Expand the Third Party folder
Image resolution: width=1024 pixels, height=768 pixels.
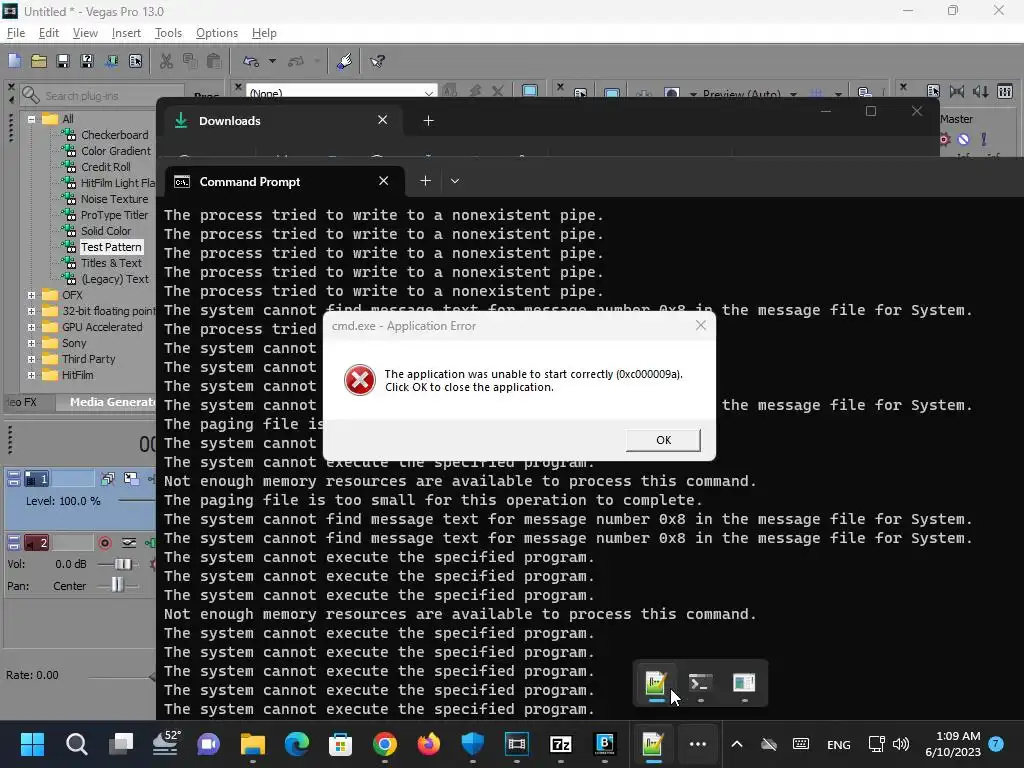point(31,359)
